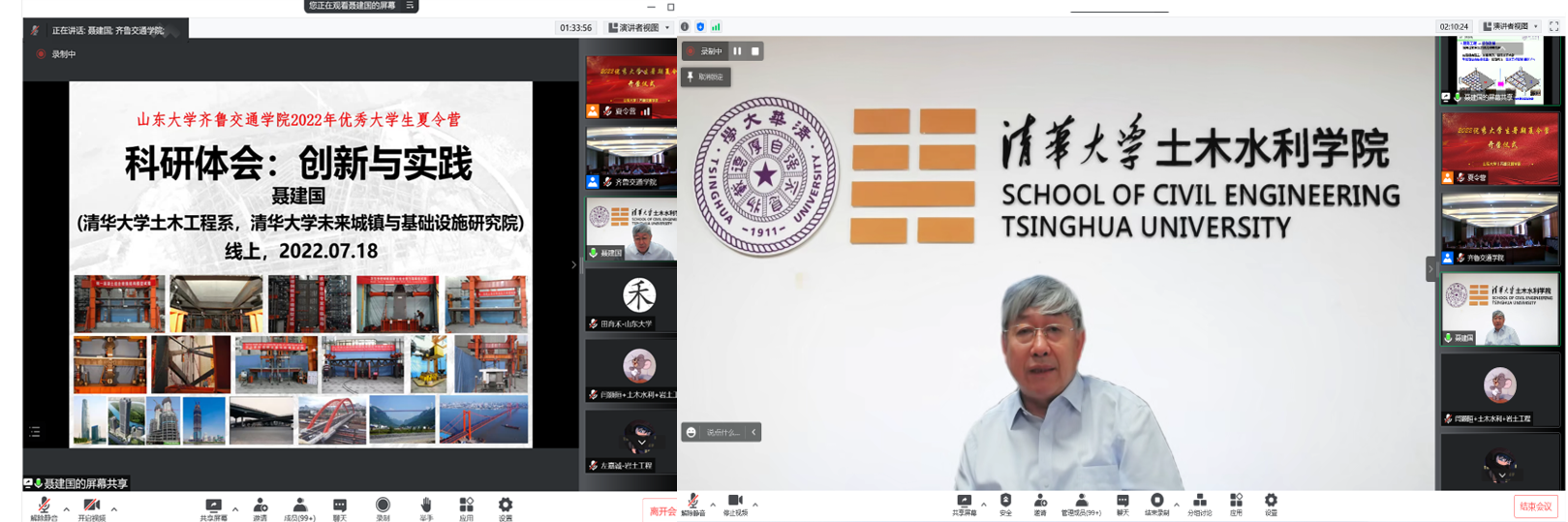Click the meeting info circle icon

tap(685, 27)
